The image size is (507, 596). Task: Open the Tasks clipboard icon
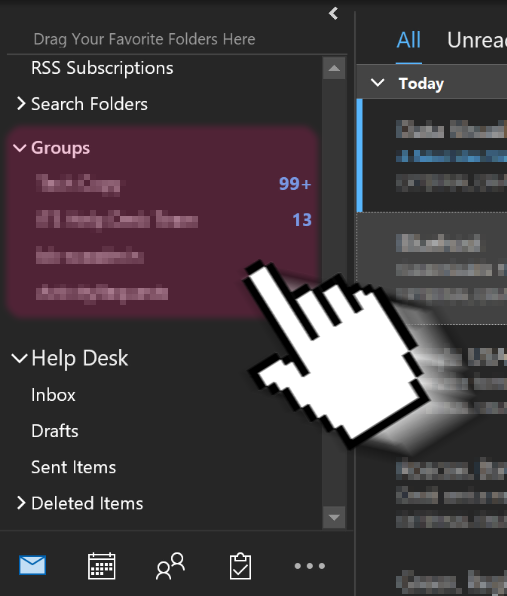tap(240, 566)
